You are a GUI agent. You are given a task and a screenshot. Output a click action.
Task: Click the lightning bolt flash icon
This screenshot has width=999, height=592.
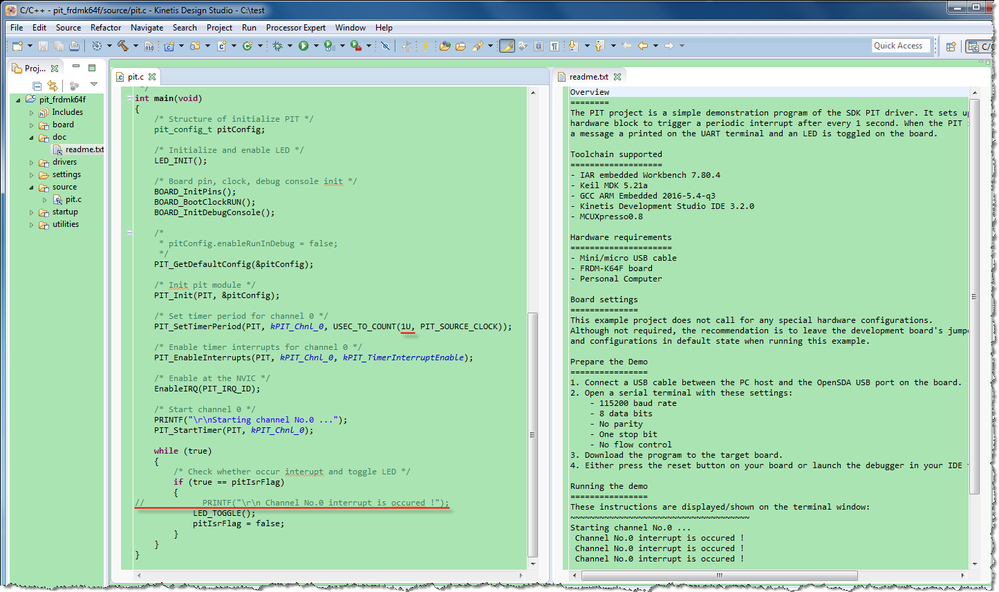pos(425,46)
